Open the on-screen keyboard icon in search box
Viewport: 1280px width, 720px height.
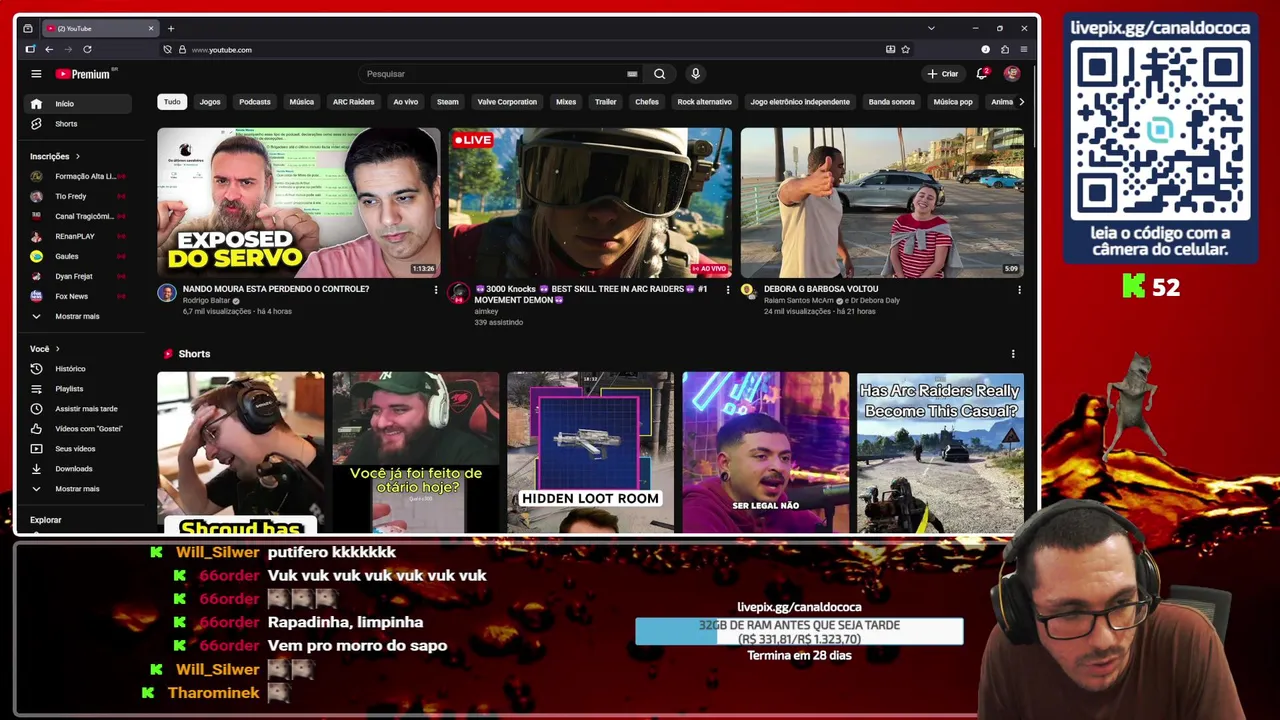tap(632, 74)
